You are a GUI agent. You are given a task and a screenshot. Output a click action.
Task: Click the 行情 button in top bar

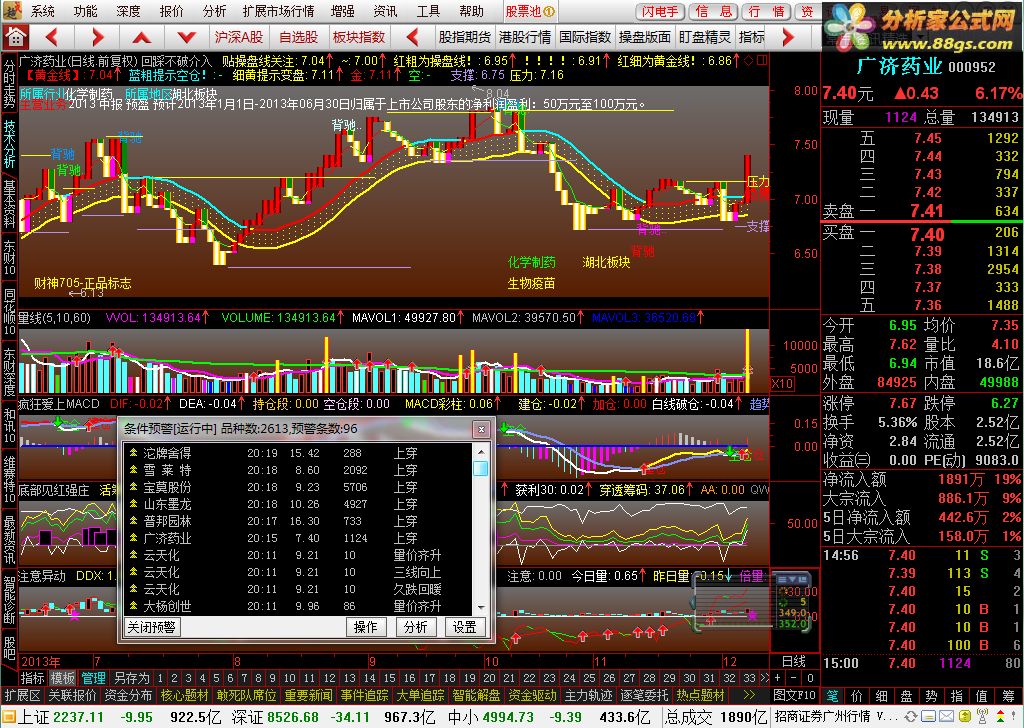(x=767, y=12)
